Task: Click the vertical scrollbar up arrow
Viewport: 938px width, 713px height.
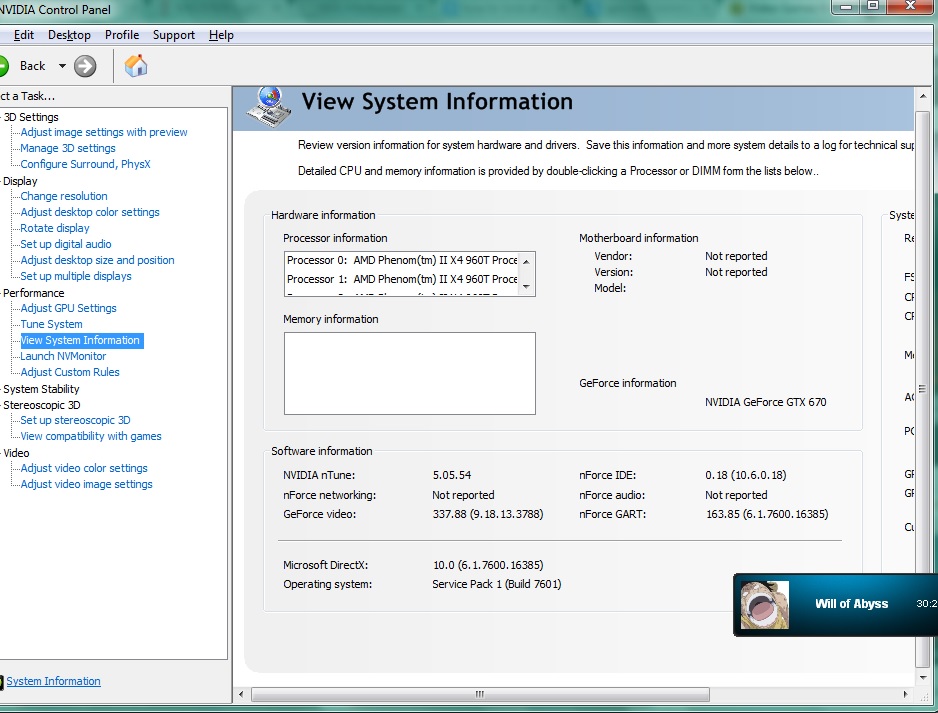Action: 922,96
